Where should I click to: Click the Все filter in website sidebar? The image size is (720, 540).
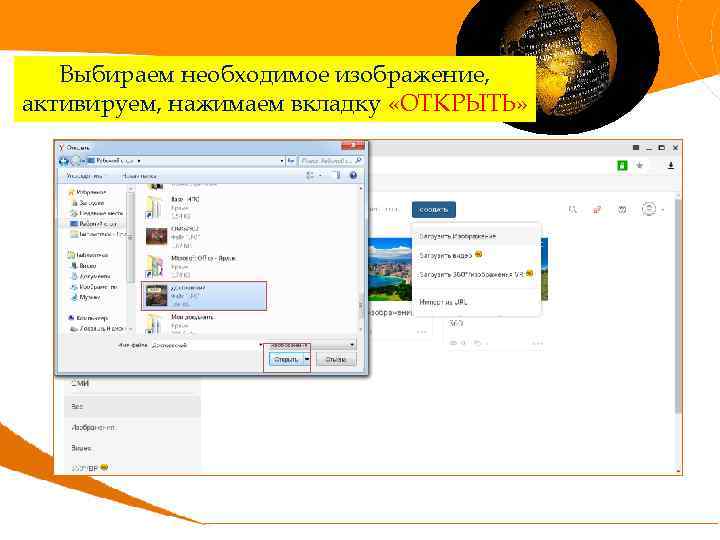(x=132, y=406)
